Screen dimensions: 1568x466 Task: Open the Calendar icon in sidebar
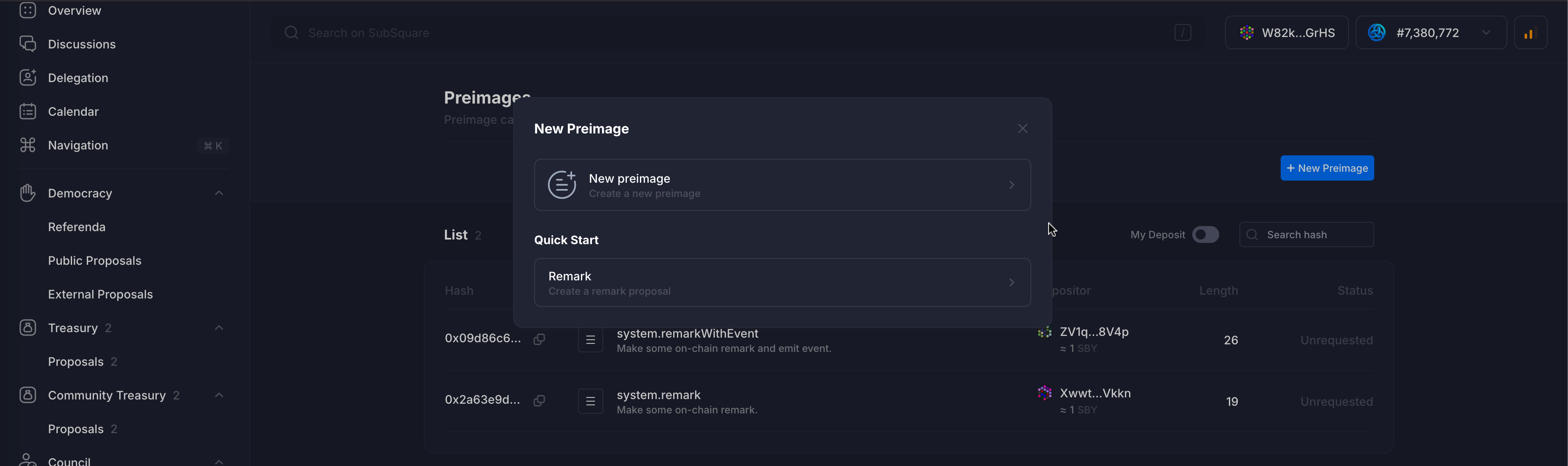[x=28, y=111]
